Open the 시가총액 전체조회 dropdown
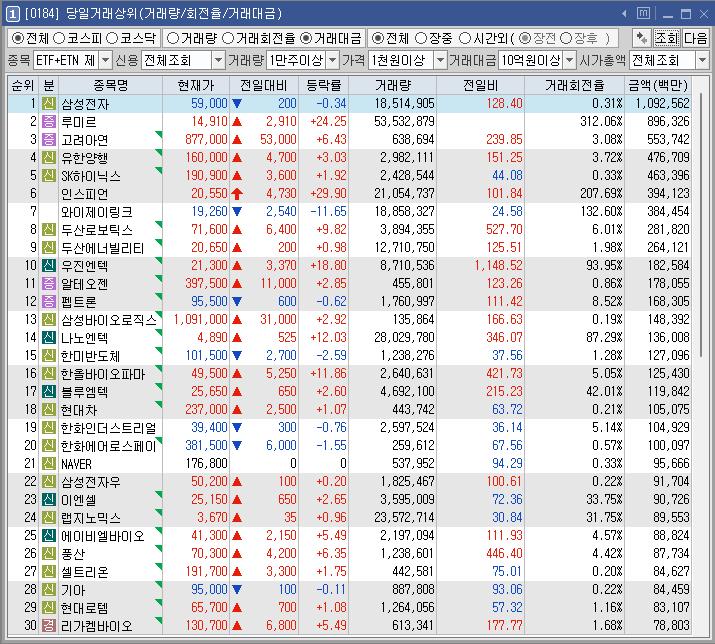Image resolution: width=715 pixels, height=644 pixels. (x=702, y=60)
